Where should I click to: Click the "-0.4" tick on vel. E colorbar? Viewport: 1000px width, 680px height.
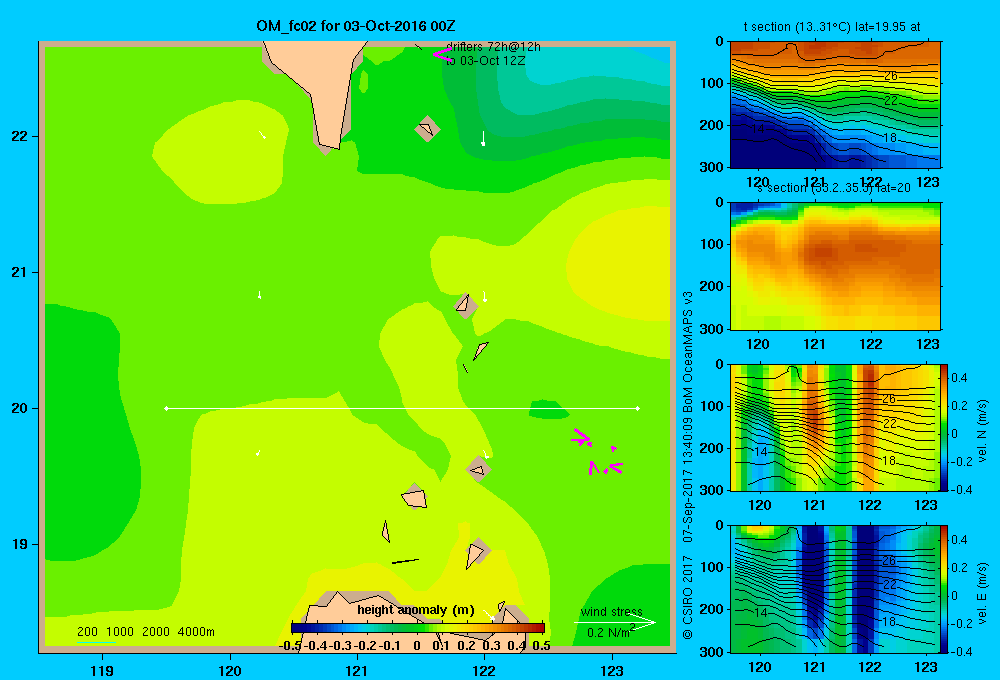click(x=960, y=651)
